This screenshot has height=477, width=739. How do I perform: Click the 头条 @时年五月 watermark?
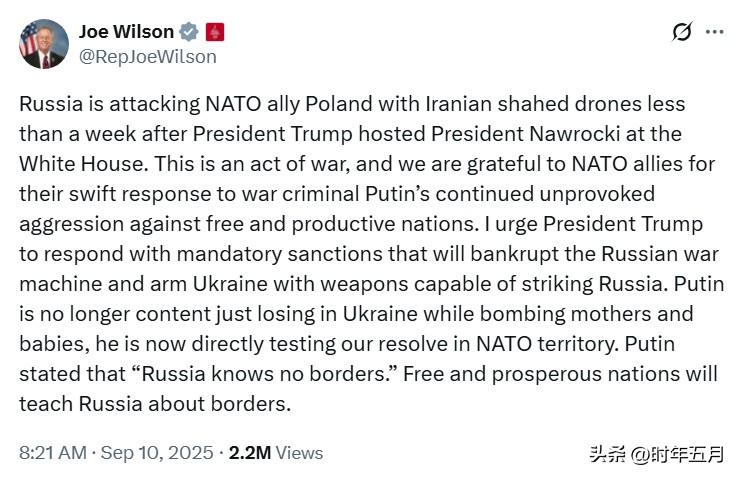(x=657, y=454)
